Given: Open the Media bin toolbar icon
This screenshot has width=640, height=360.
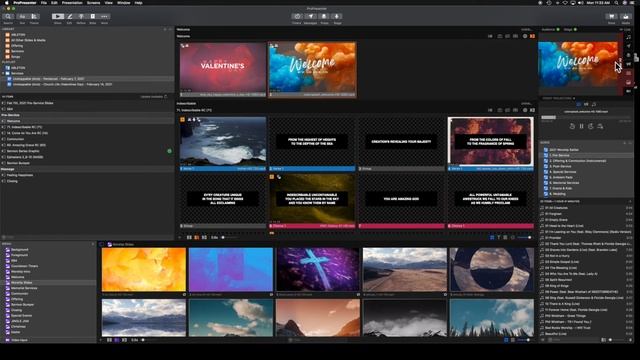Looking at the screenshot, I should (625, 16).
